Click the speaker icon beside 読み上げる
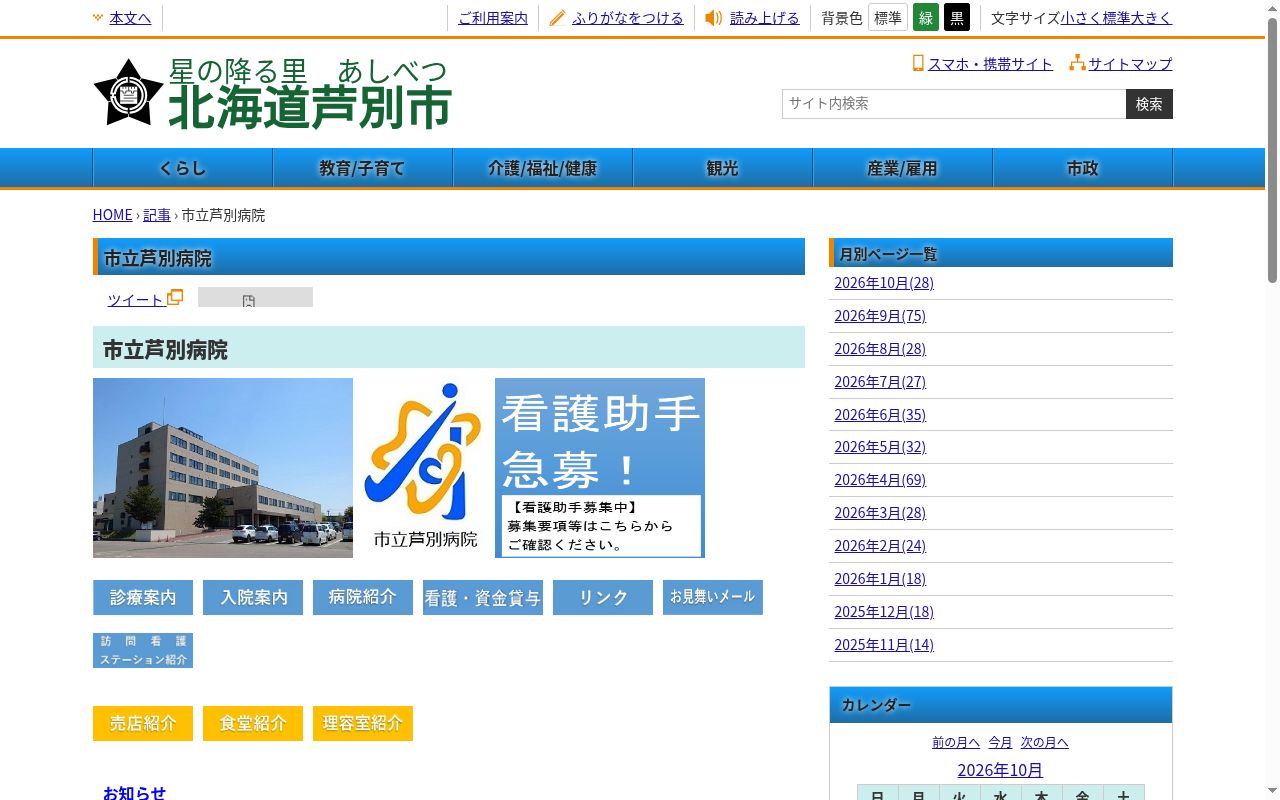The image size is (1280, 800). coord(713,18)
